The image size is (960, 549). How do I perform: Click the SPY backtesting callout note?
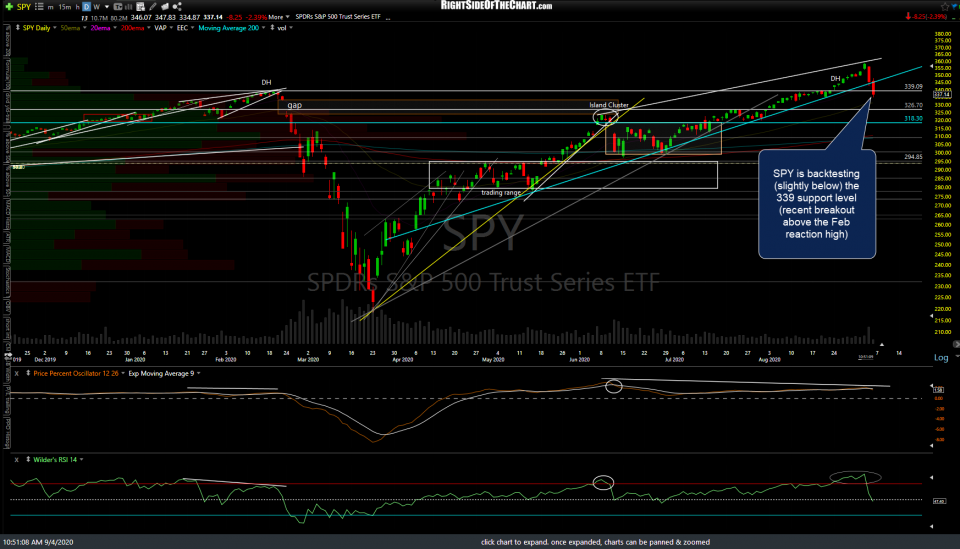(817, 204)
